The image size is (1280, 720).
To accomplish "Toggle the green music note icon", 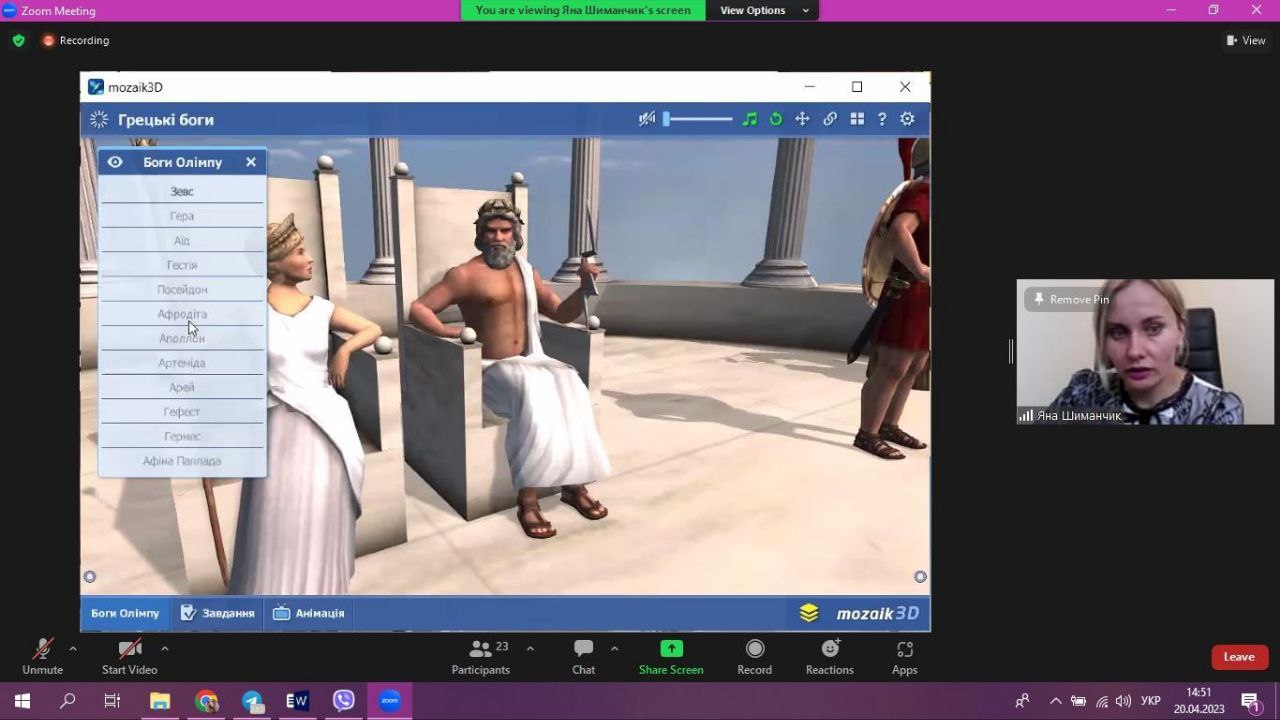I will pos(750,119).
